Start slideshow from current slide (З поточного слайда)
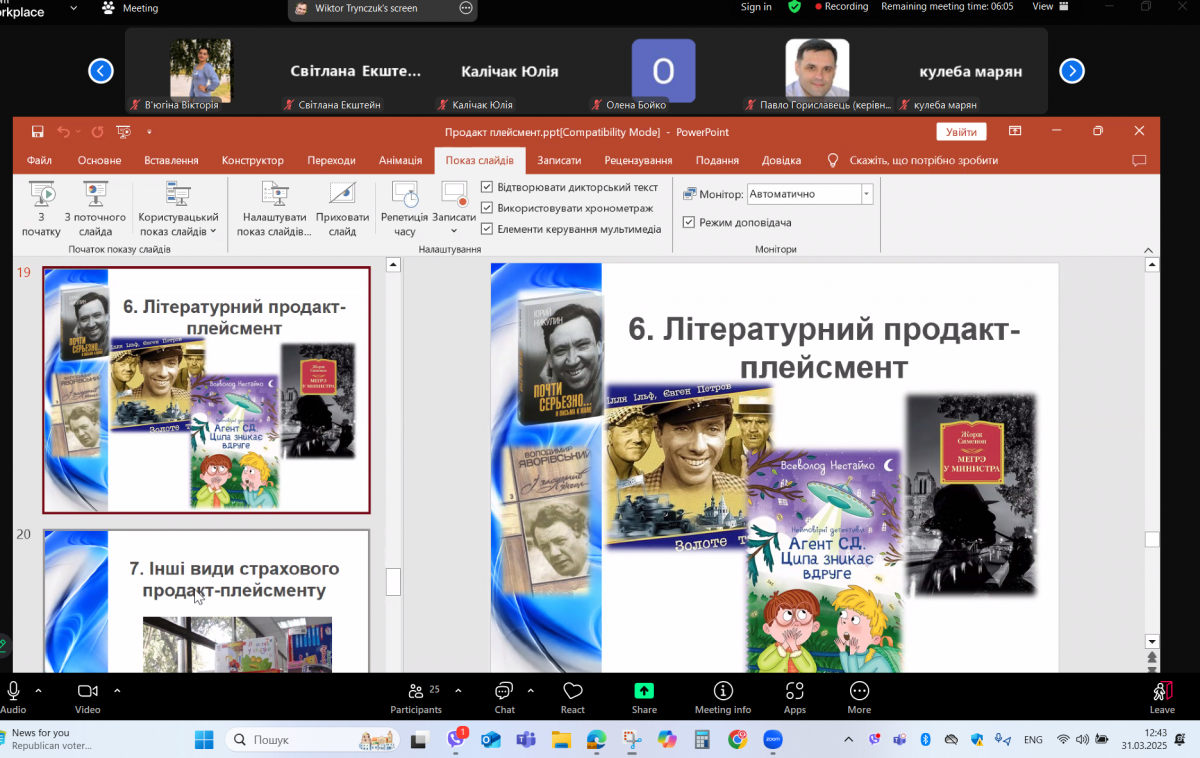 95,208
